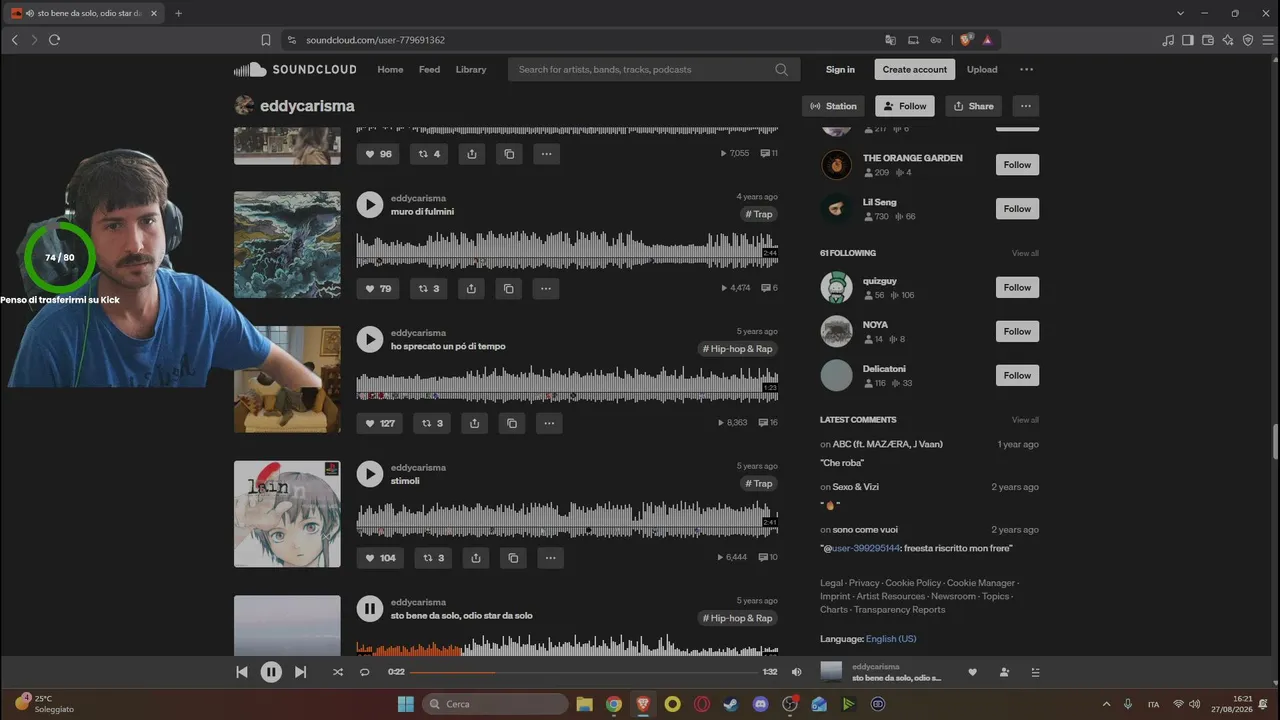
Task: Seek within the "stimoli" waveform
Action: click(x=567, y=519)
